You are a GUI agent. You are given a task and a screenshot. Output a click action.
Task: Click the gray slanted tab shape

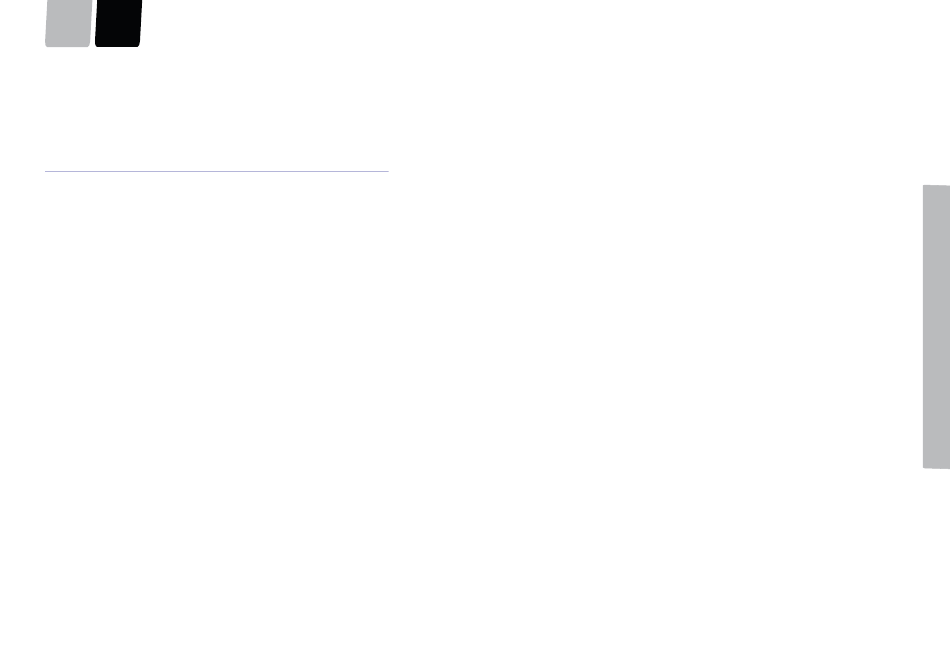[x=68, y=23]
